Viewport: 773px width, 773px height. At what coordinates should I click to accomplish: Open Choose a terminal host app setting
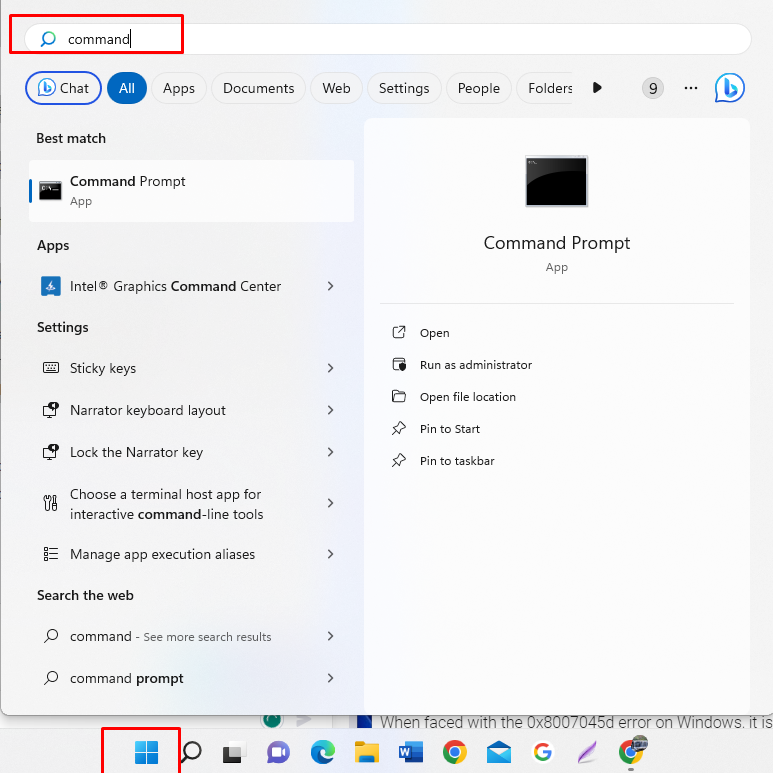(x=191, y=503)
